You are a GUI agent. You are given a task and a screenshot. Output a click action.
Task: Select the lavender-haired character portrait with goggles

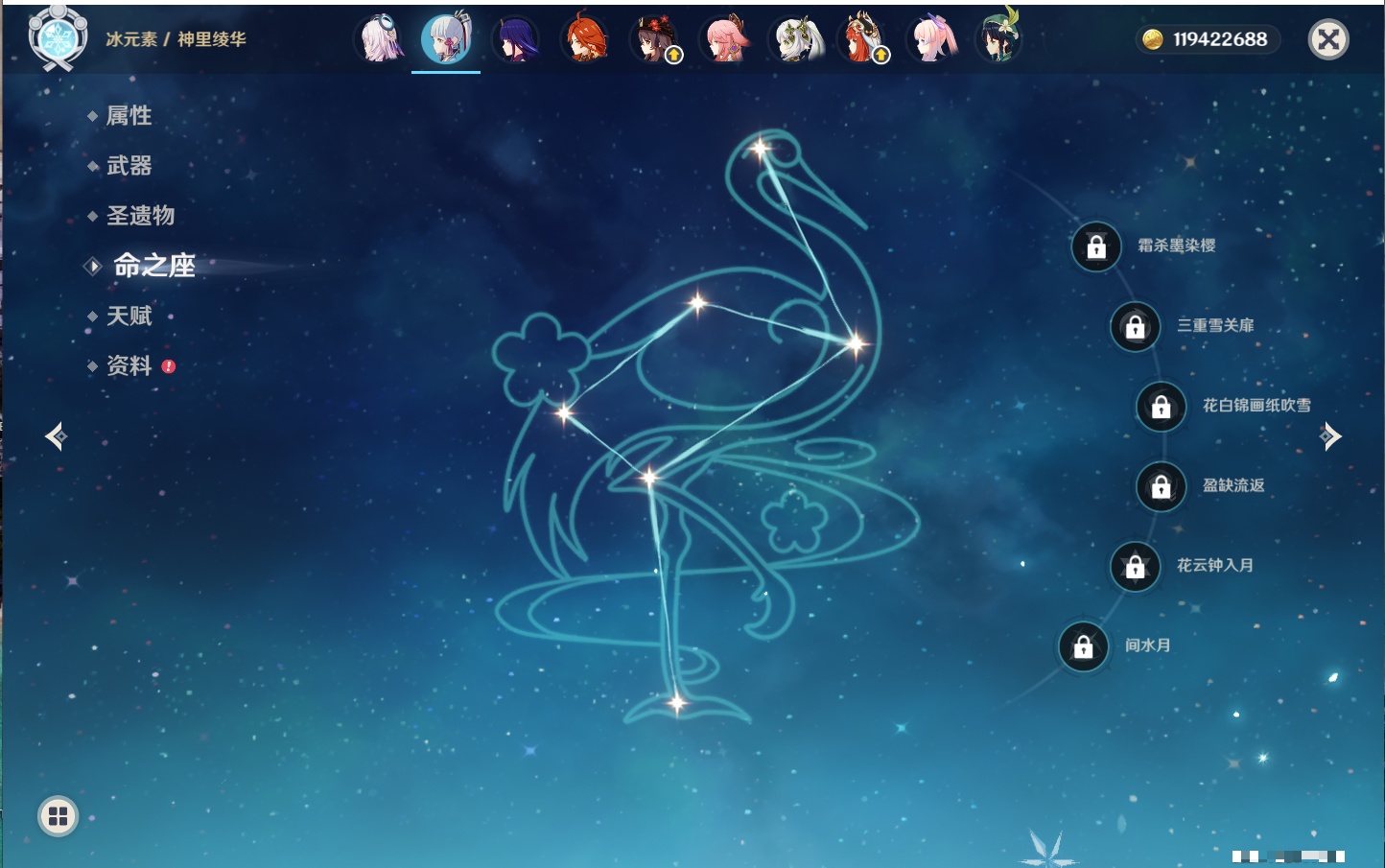[380, 39]
